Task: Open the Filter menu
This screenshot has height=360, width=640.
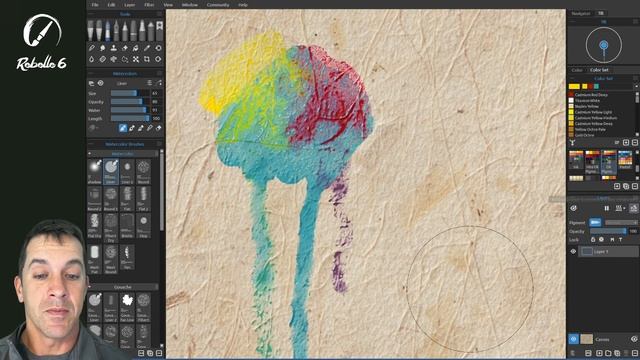Action: pos(149,5)
